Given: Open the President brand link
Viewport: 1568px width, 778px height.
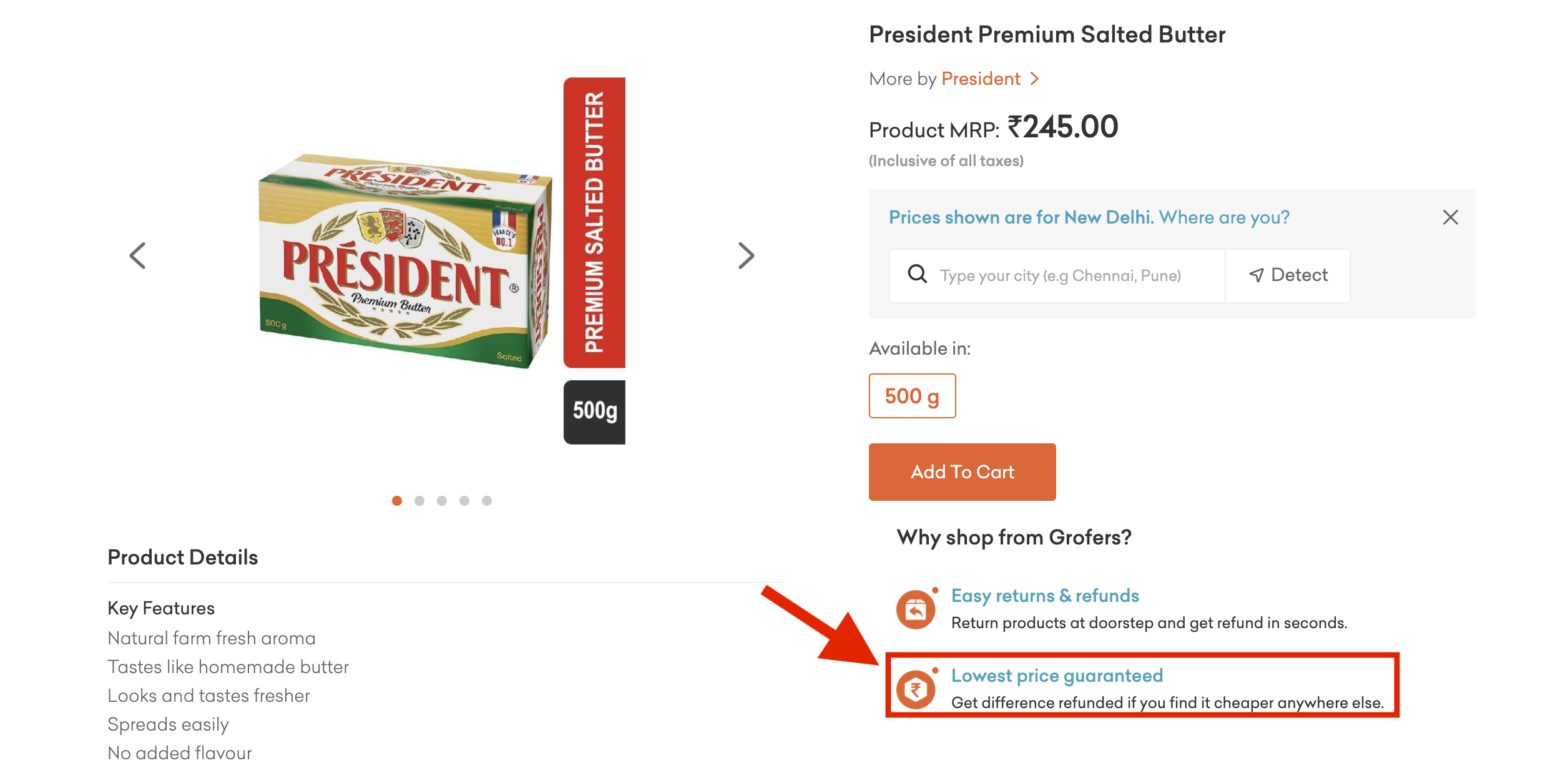Looking at the screenshot, I should 981,79.
